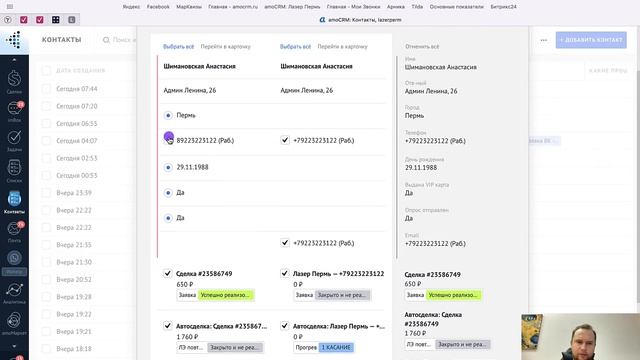Click the Сегодня 07:20 date cell
This screenshot has width=640, height=360.
coord(77,106)
